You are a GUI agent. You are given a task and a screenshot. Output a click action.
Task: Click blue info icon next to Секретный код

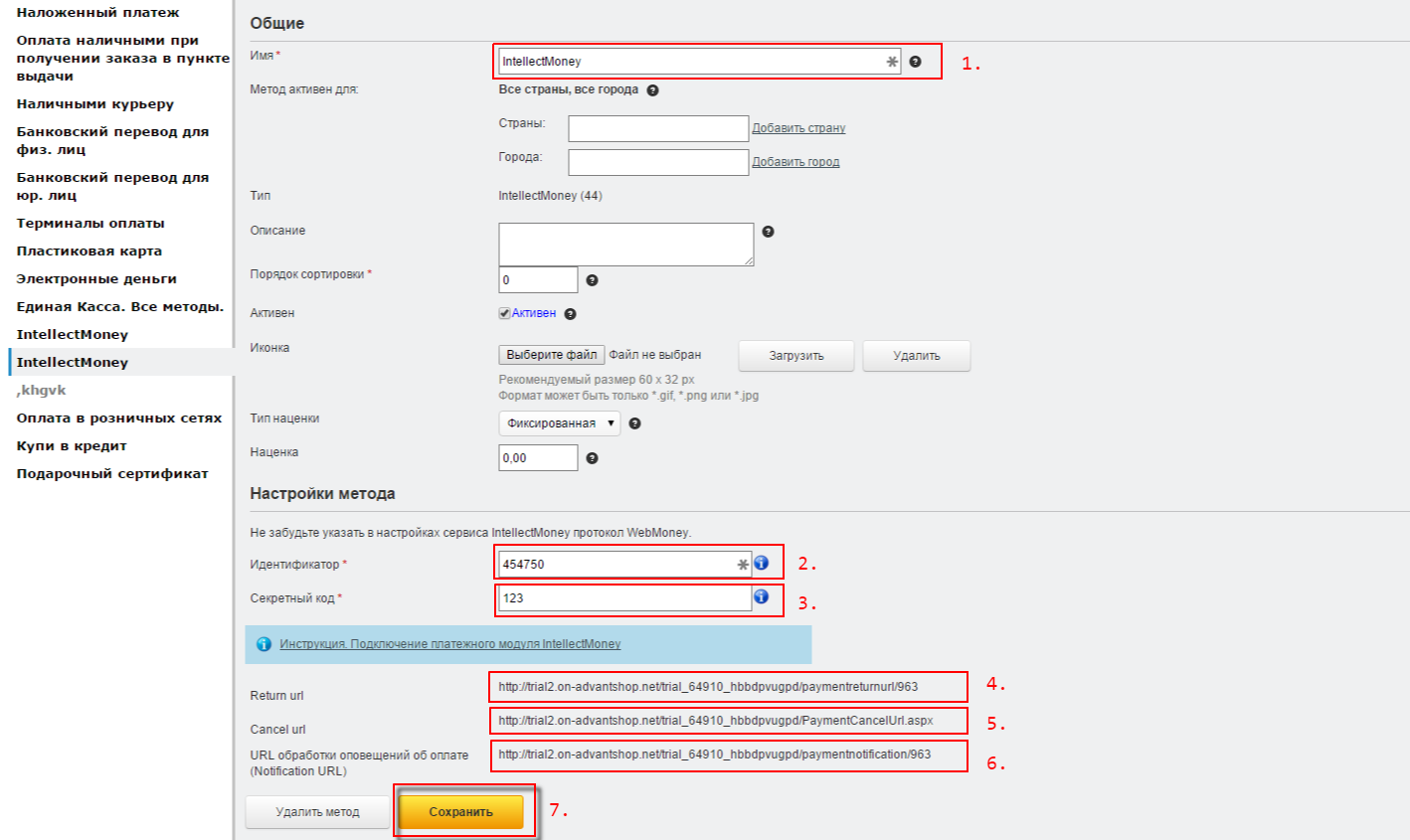[761, 596]
